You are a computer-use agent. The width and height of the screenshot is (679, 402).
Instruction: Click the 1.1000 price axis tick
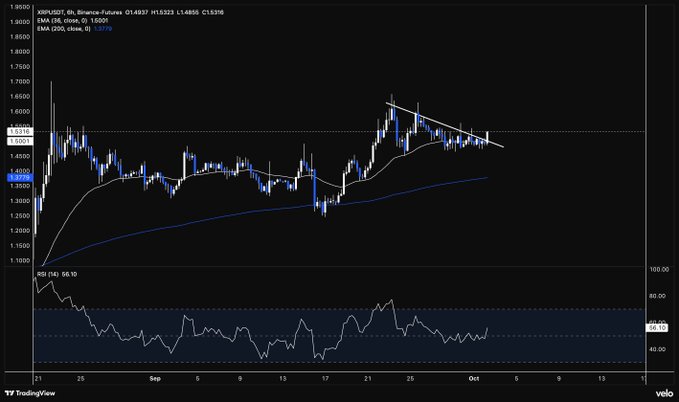pyautogui.click(x=19, y=260)
